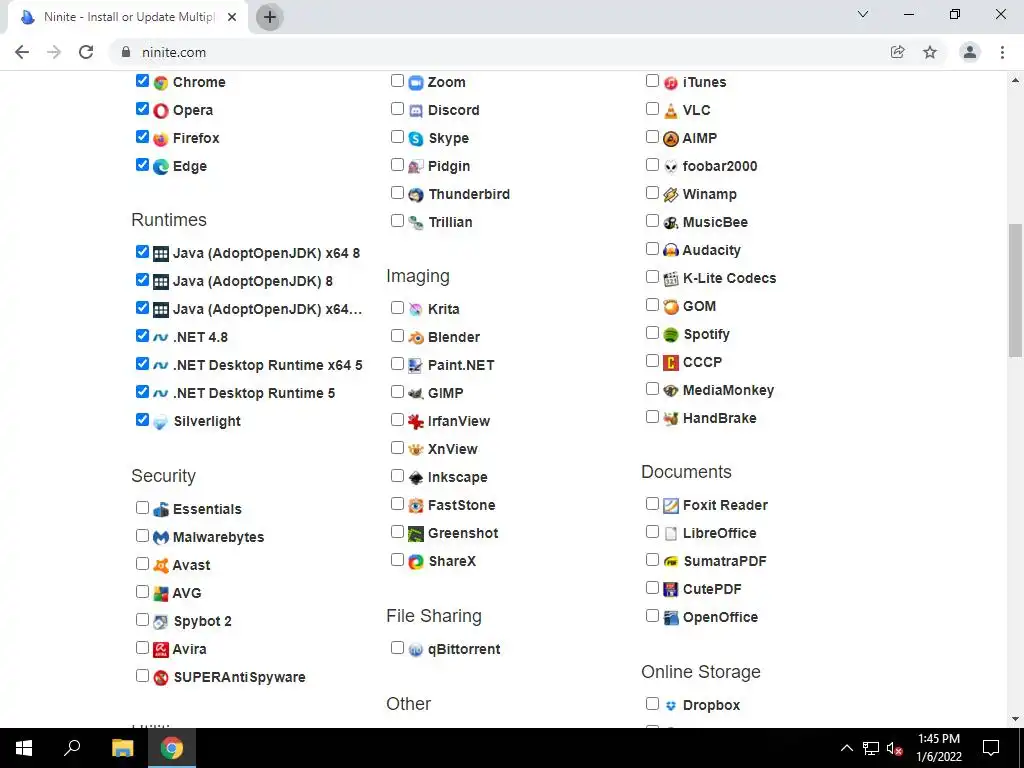Click the Discord app icon
The image size is (1024, 768).
point(416,110)
